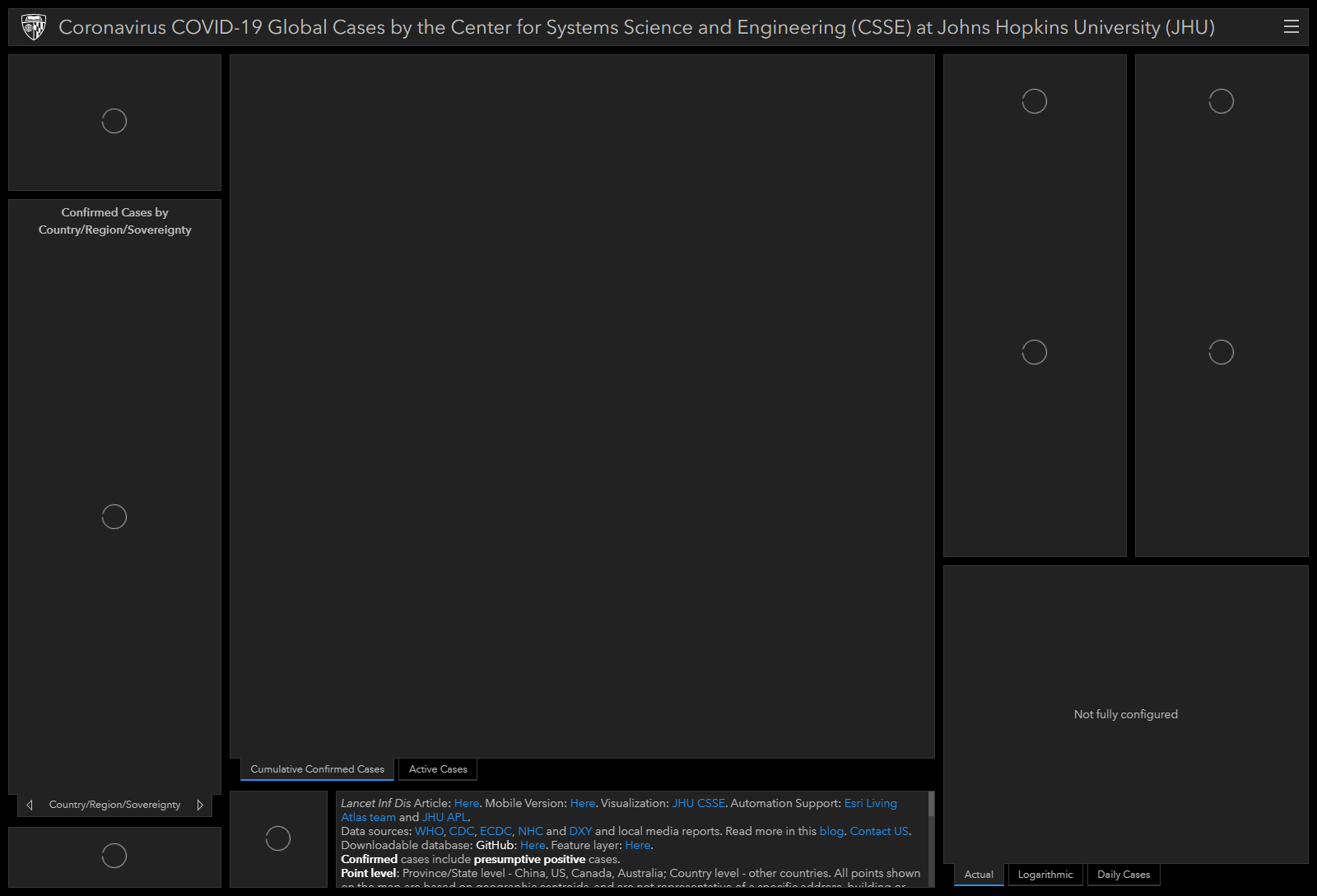Go to previous Country/Region/Sovereignty list

point(30,805)
